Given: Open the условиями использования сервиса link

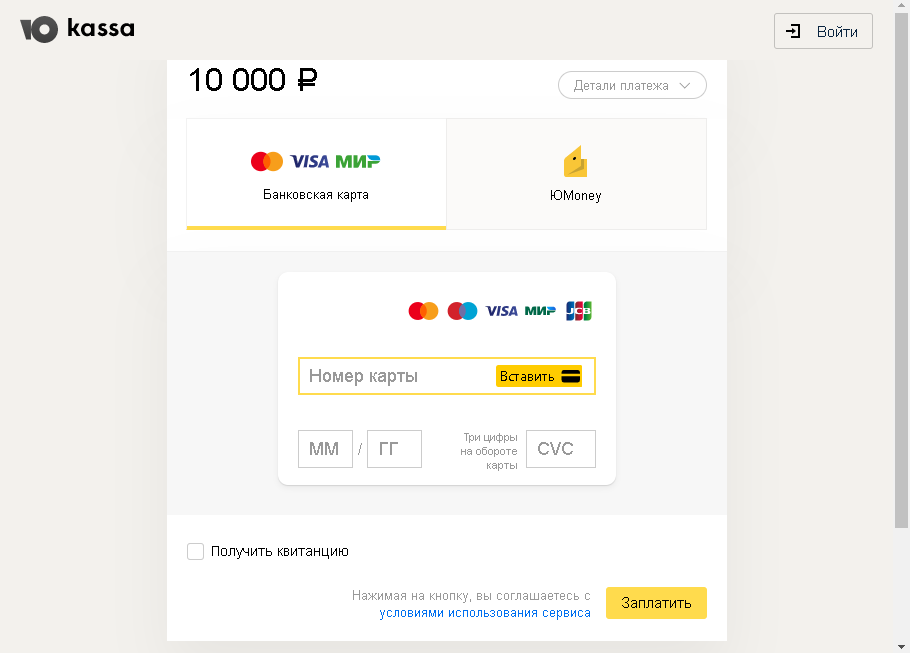Looking at the screenshot, I should (485, 613).
